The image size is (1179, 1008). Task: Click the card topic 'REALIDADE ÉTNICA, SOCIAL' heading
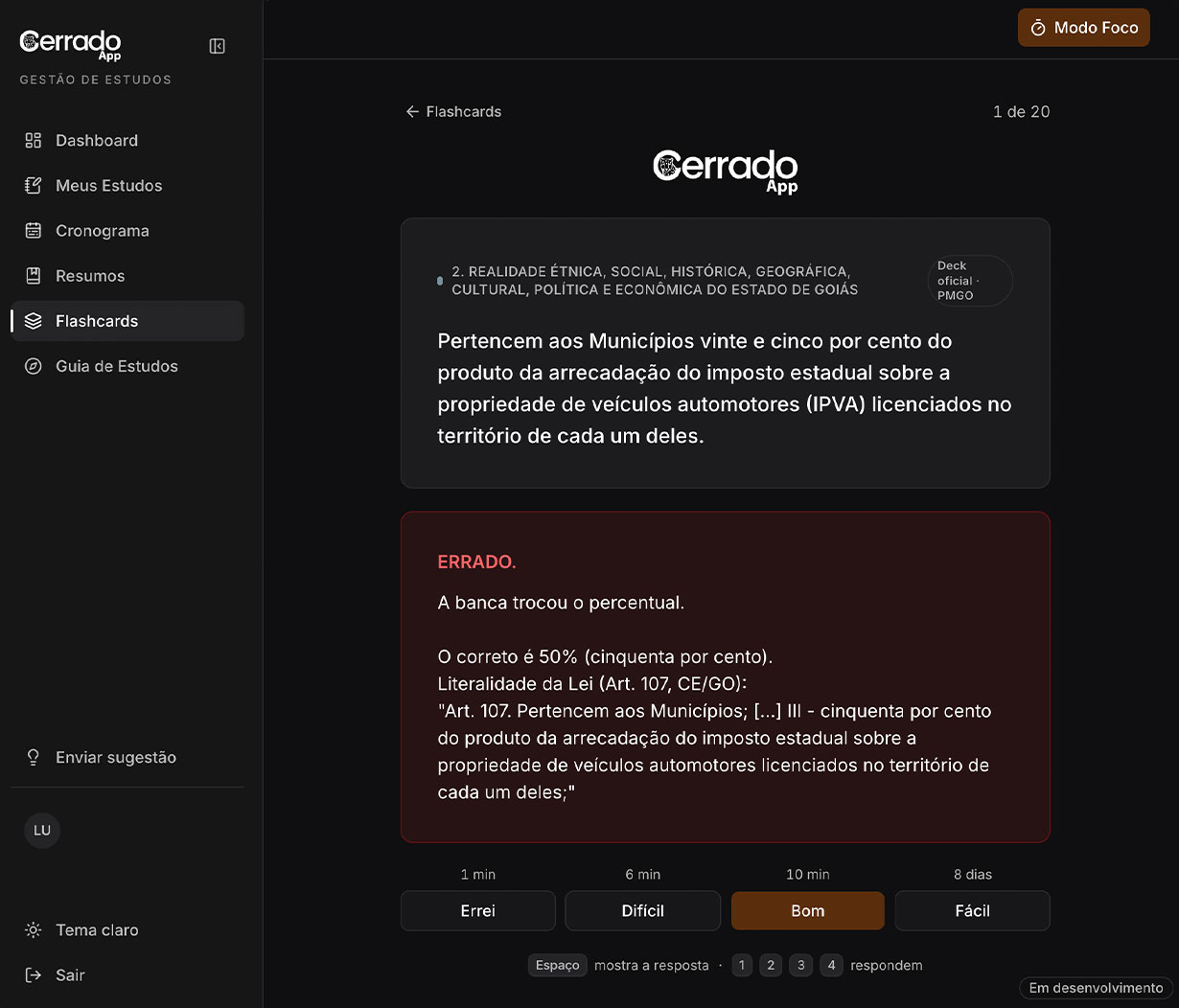pyautogui.click(x=655, y=281)
